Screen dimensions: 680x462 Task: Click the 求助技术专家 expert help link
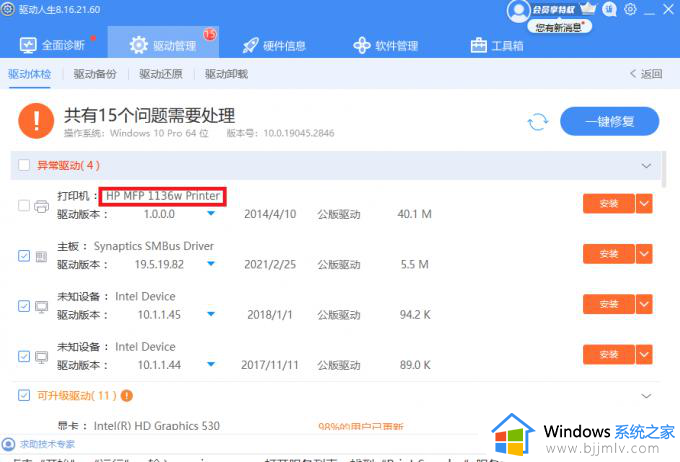click(47, 444)
